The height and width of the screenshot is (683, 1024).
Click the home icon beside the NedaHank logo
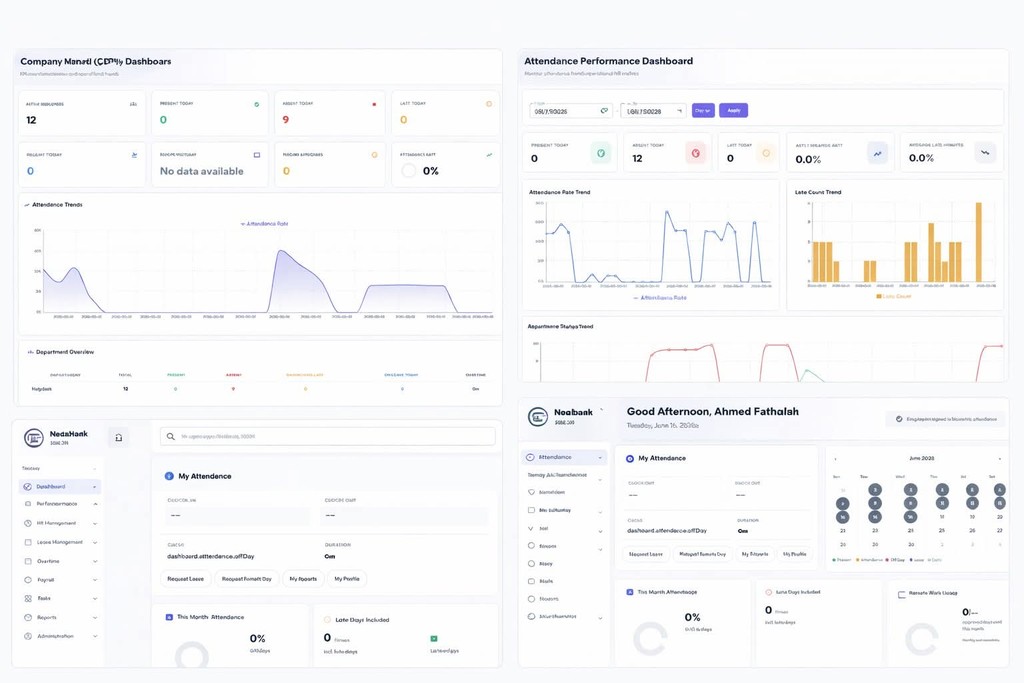tap(118, 437)
